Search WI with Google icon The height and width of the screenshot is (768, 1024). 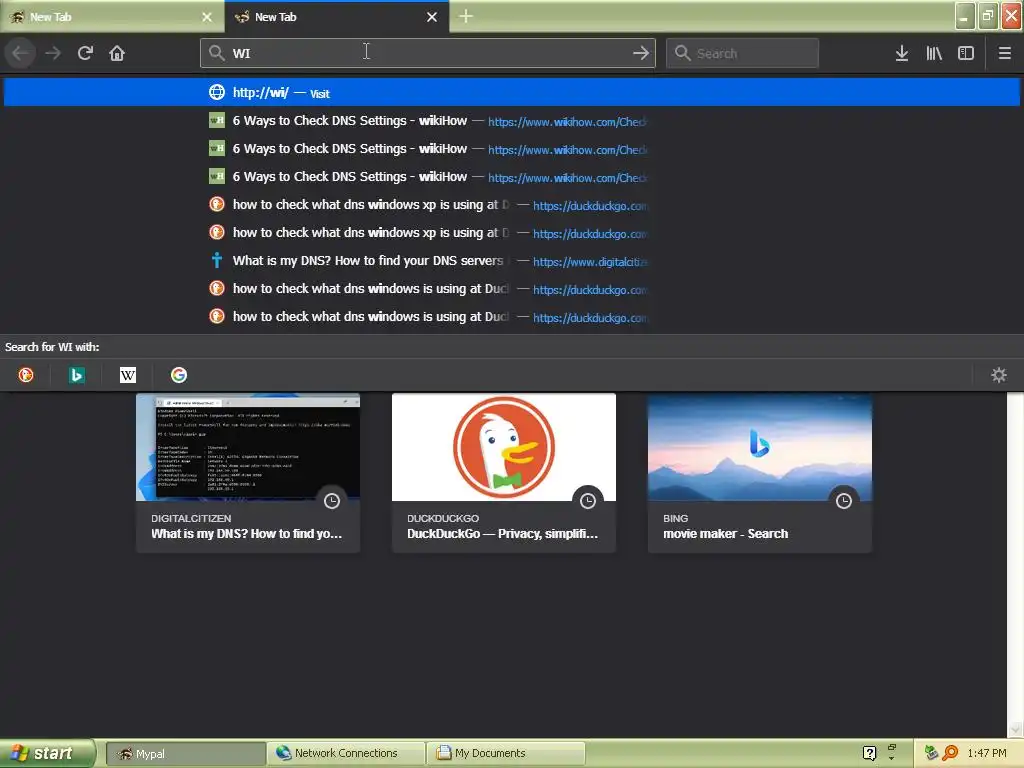pyautogui.click(x=179, y=375)
